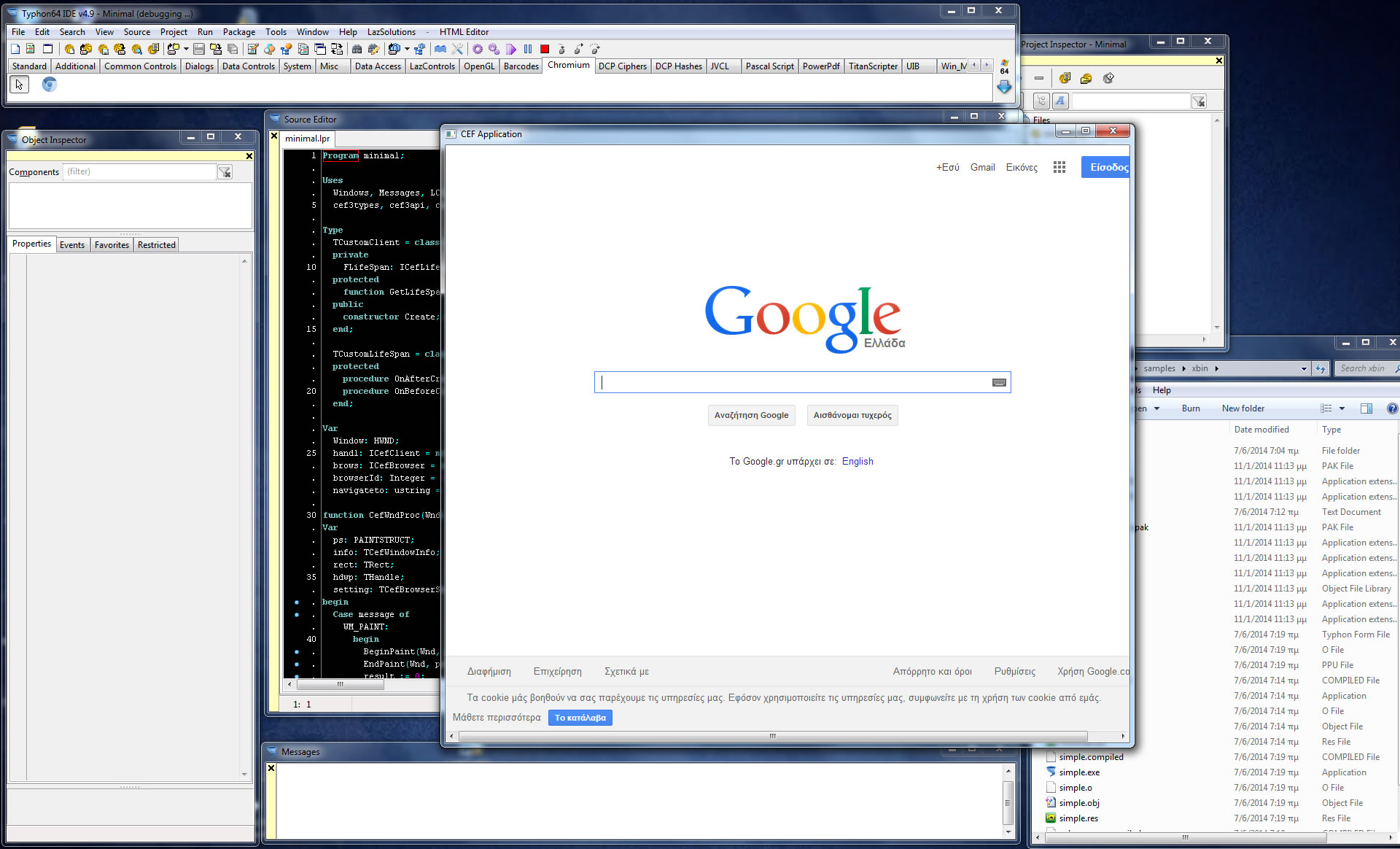Viewport: 1400px width, 849px height.
Task: Click the component palette tabs left arrow
Action: (x=974, y=65)
